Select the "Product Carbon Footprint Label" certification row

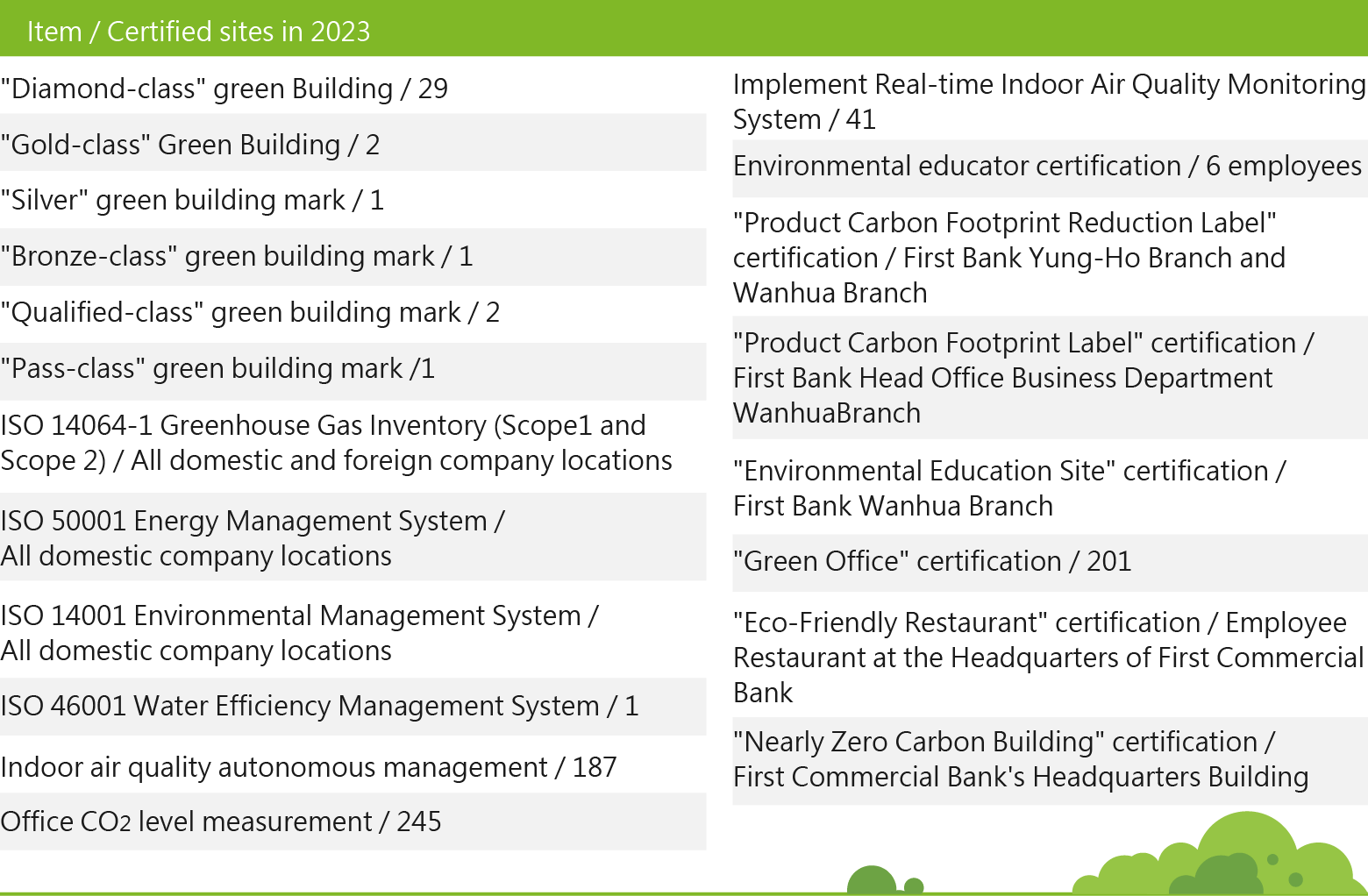[1049, 378]
